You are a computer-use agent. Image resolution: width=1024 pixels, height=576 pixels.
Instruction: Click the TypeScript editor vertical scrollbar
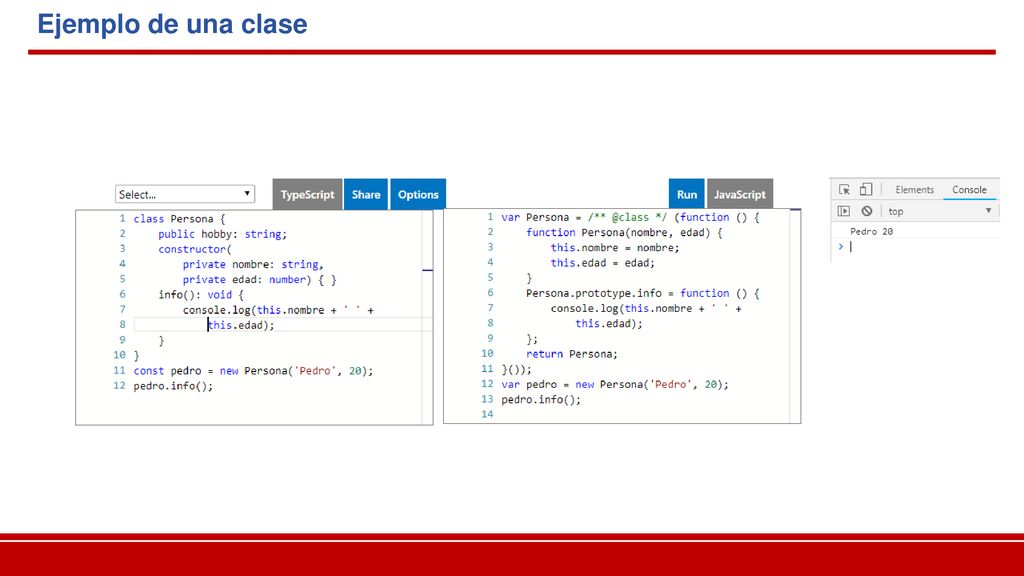coord(427,317)
